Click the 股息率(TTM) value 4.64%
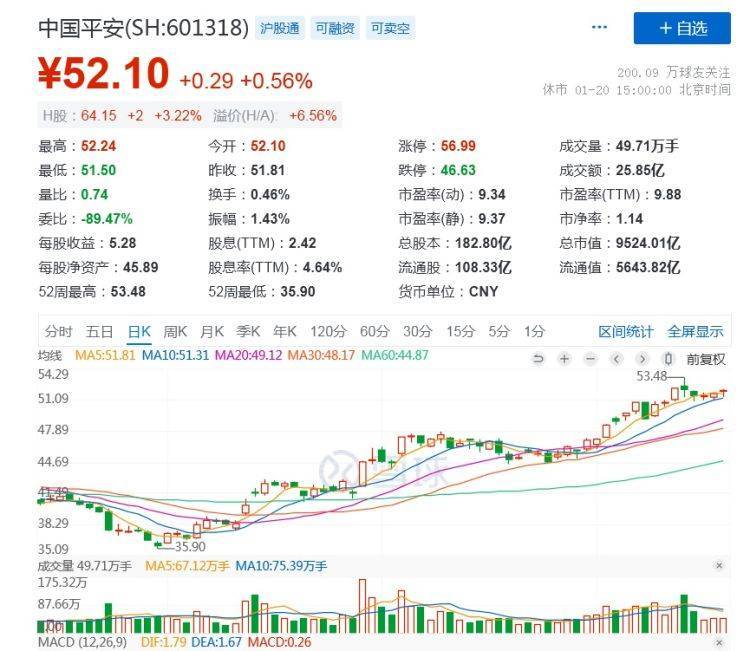Image resolution: width=750 pixels, height=651 pixels. click(x=322, y=267)
